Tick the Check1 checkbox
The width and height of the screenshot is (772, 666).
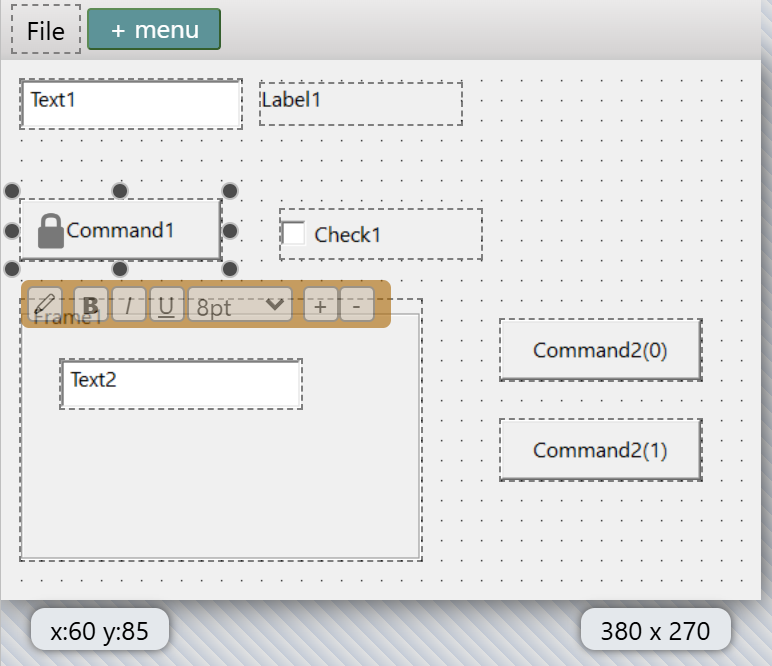[x=293, y=233]
